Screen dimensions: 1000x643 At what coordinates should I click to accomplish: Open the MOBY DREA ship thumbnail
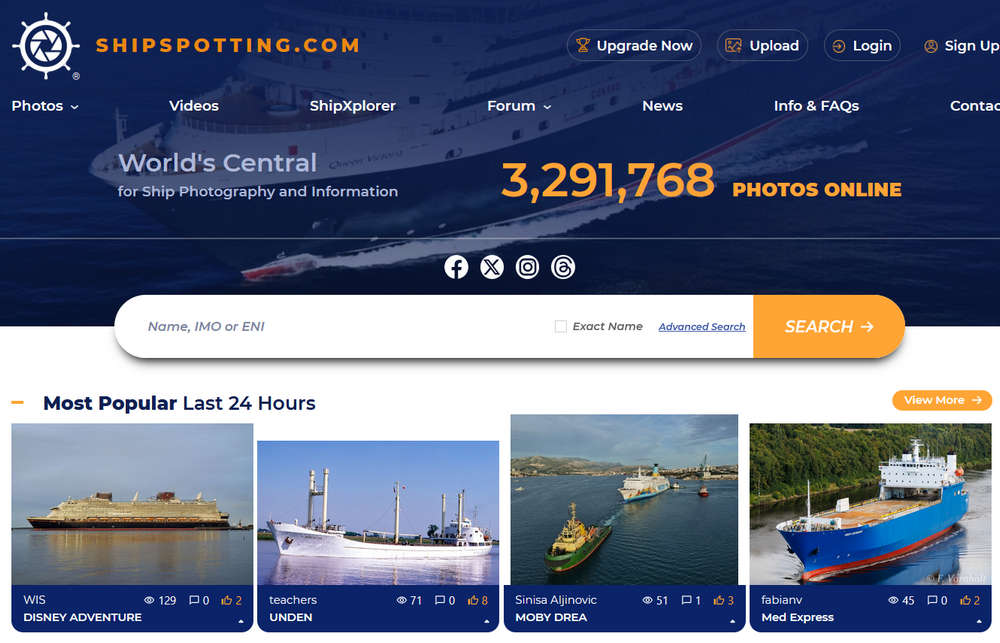tap(624, 499)
